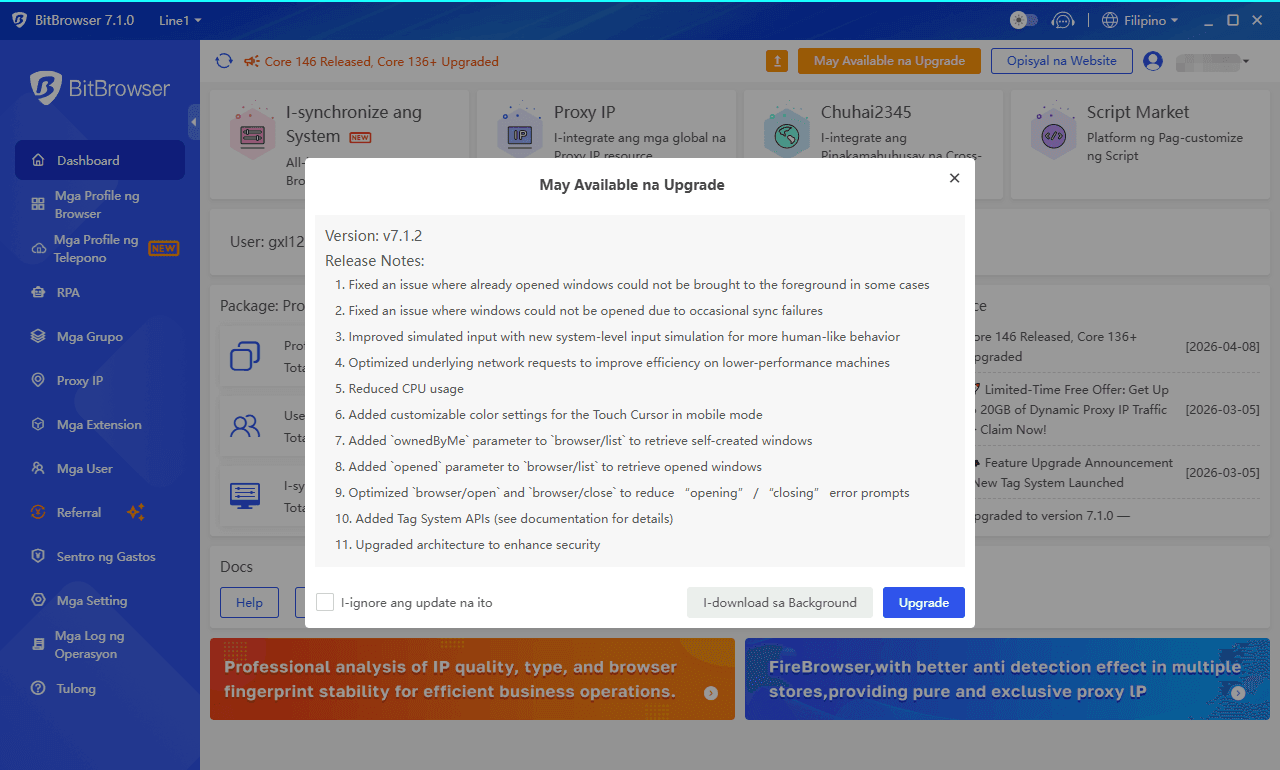The width and height of the screenshot is (1280, 770).
Task: Click the blue Upgrade button
Action: (923, 602)
